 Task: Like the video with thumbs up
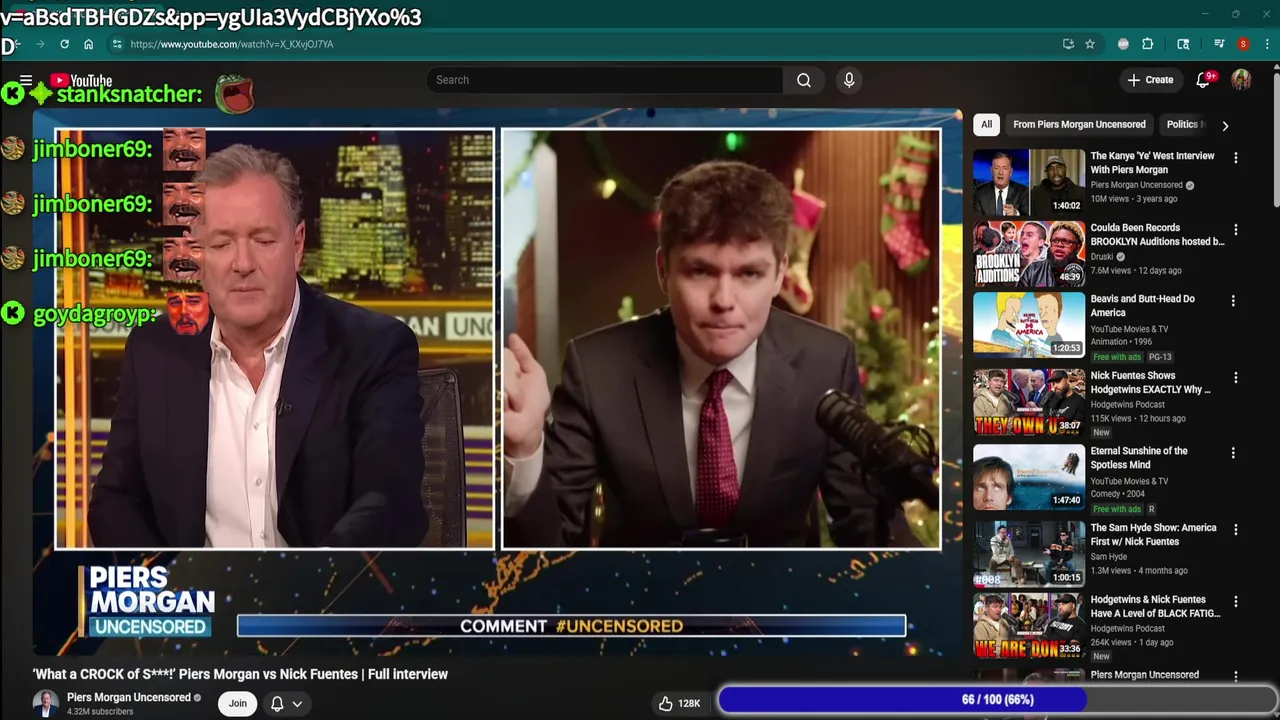[666, 703]
